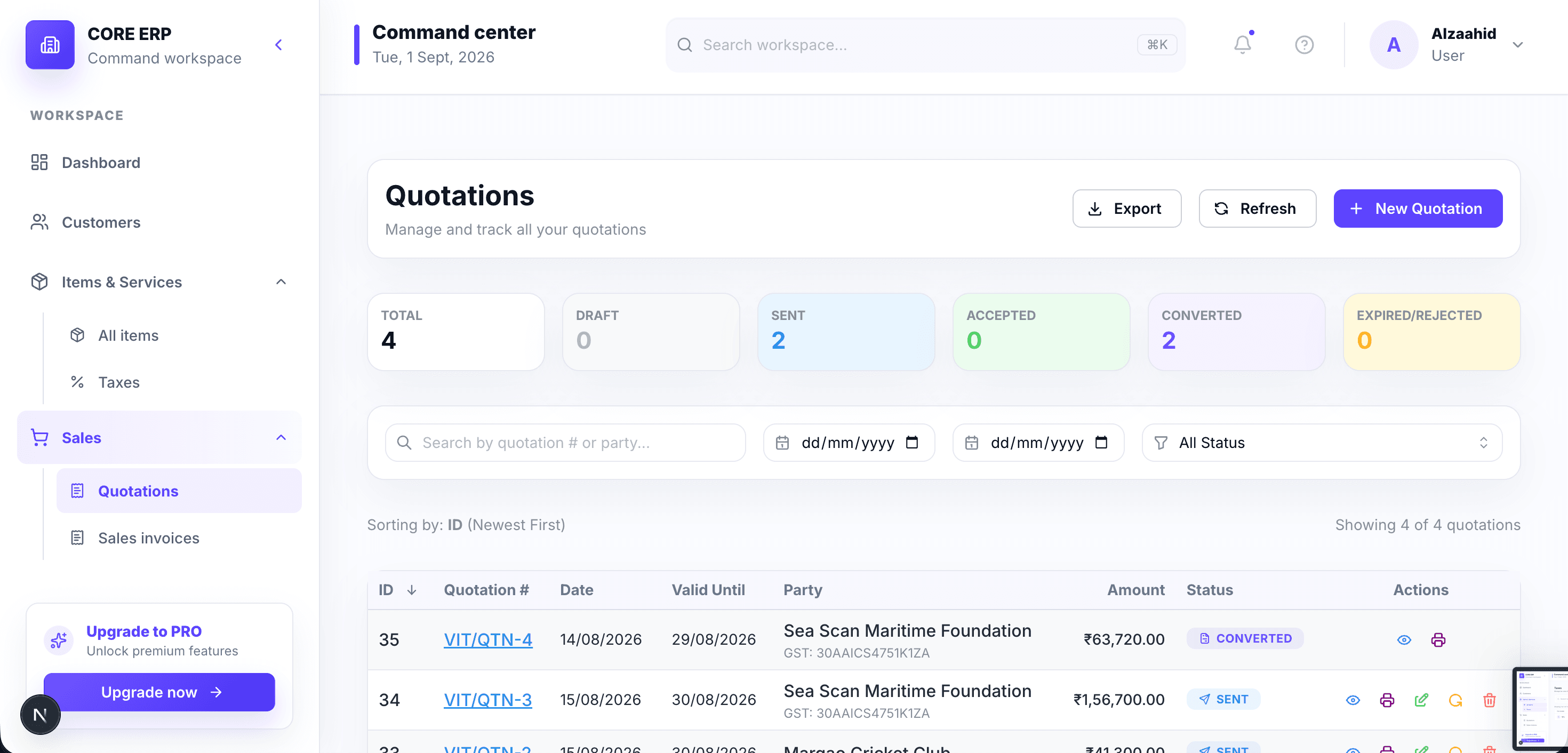Click the Upgrade now button
The image size is (1568, 753).
[159, 692]
